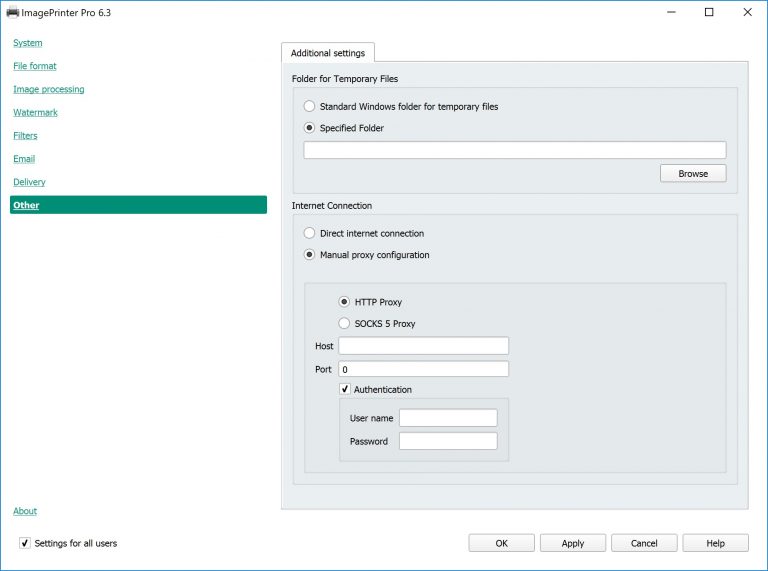Choose Standard Windows folder for temporary files
This screenshot has height=571, width=768.
click(401, 106)
